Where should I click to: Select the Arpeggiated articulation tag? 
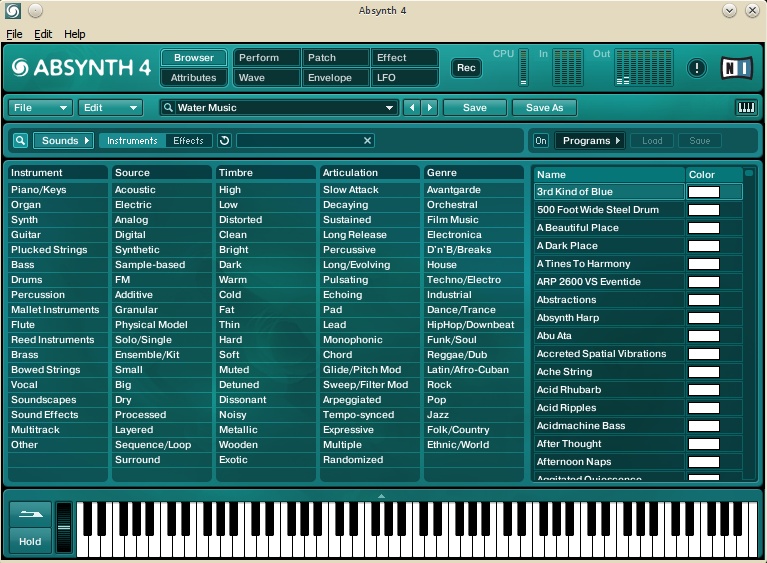[x=370, y=400]
